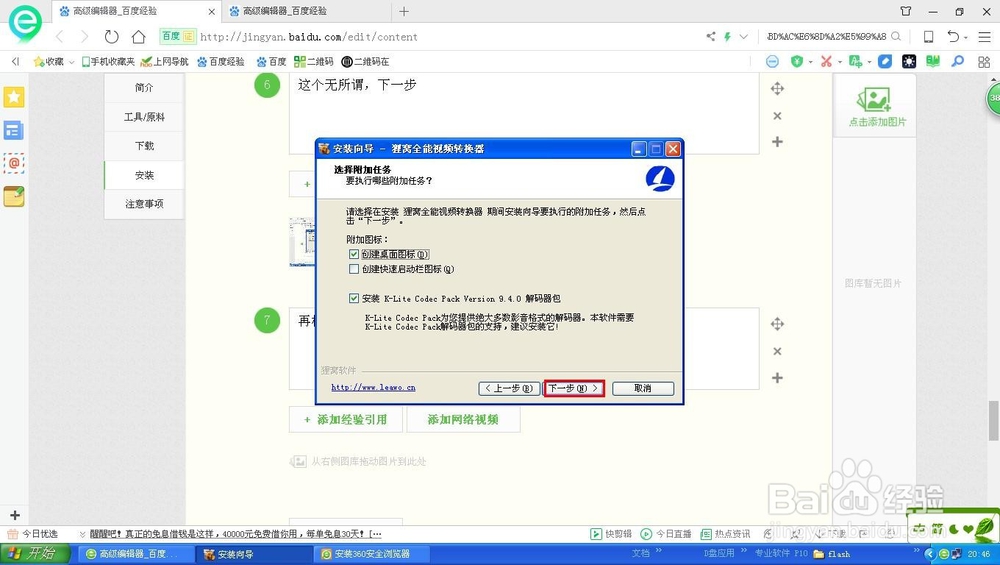Click the blue magnifier extension icon
This screenshot has width=1000, height=565.
958,61
